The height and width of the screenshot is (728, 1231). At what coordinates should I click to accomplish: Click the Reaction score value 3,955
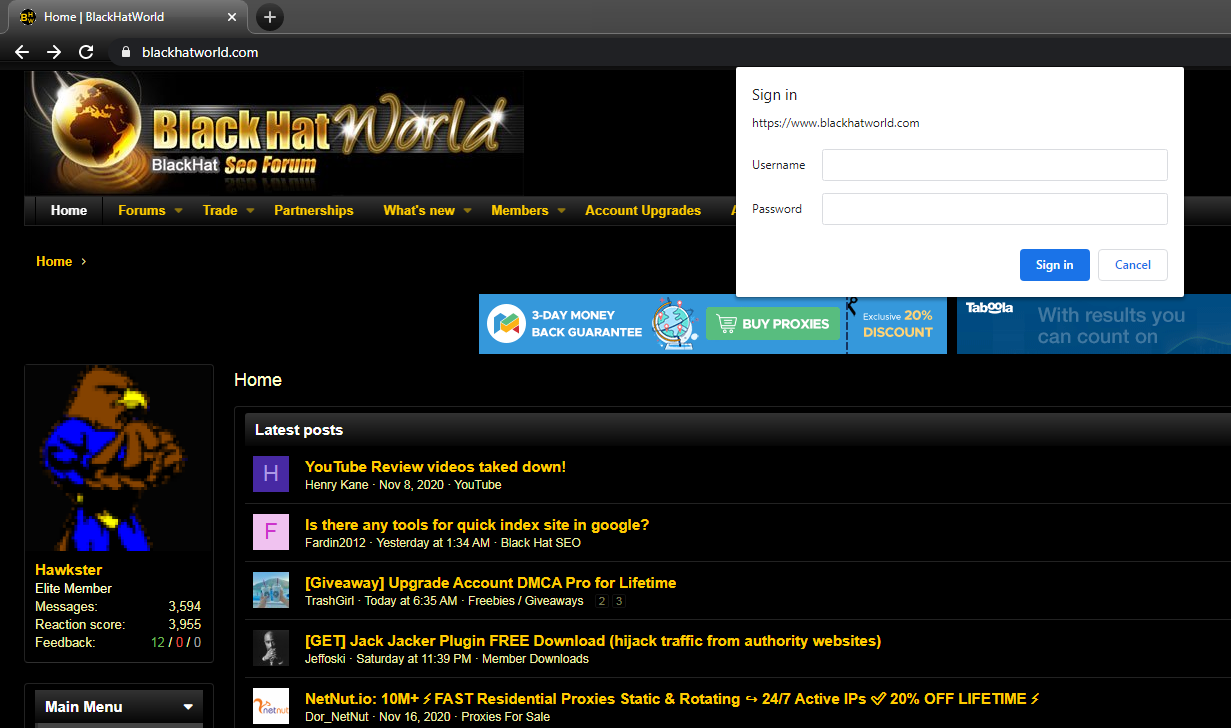(185, 624)
